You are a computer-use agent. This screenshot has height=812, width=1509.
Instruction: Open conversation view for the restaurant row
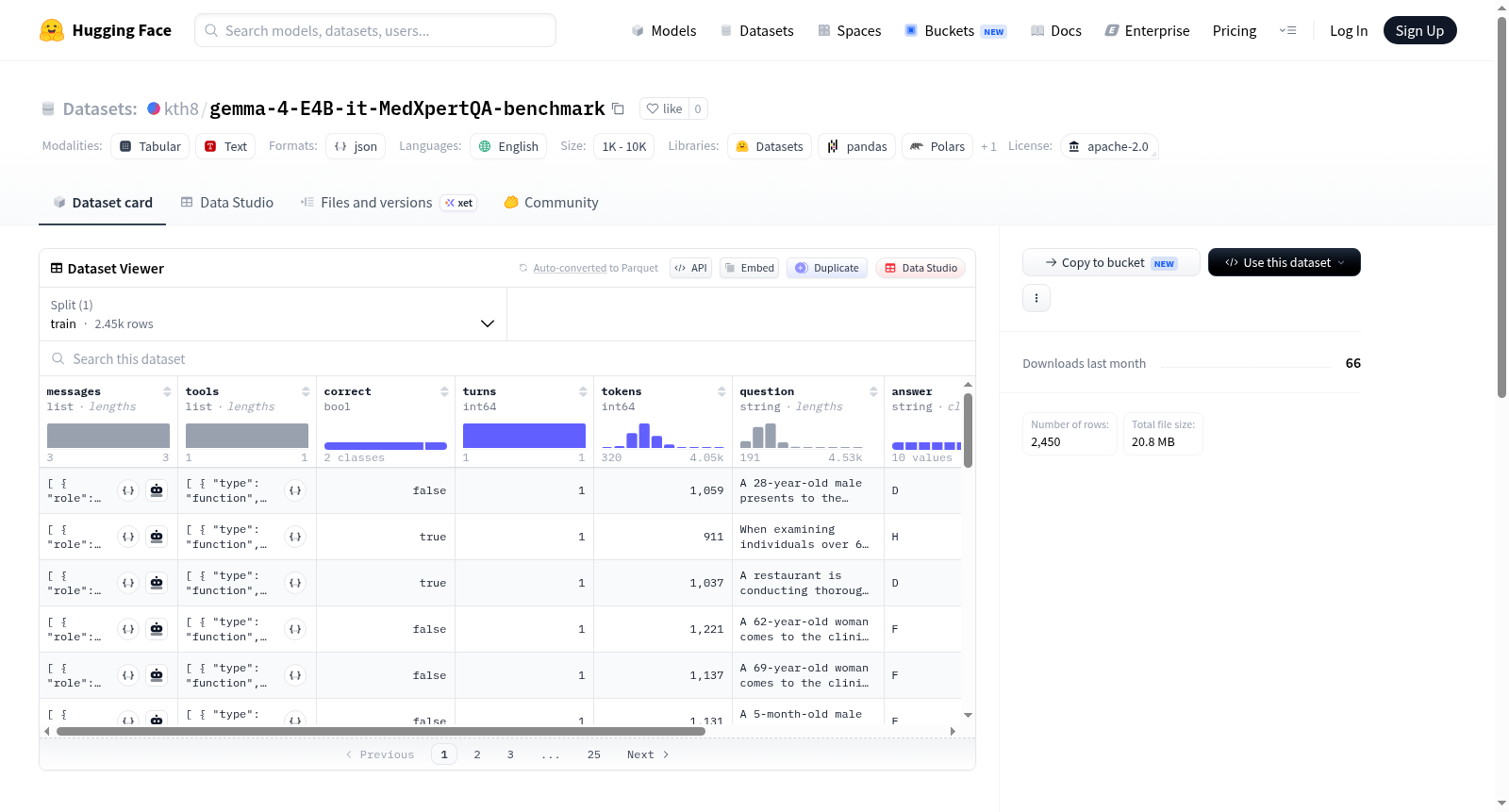click(157, 583)
